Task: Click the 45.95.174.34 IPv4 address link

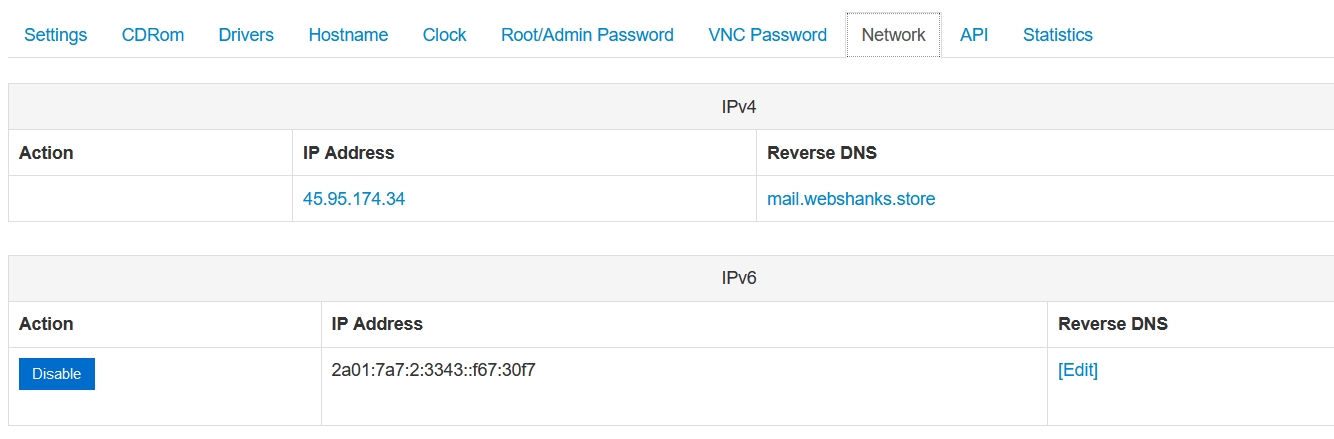Action: (x=354, y=199)
